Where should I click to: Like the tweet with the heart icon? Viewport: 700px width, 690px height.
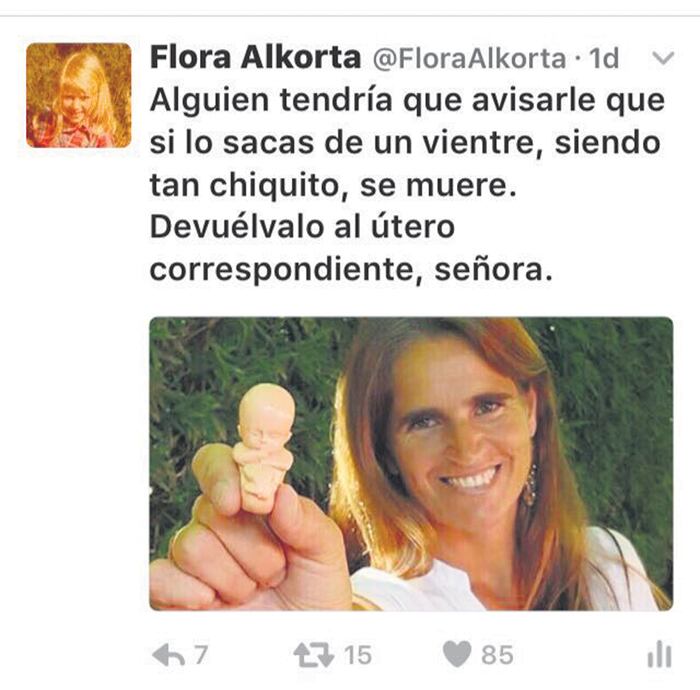(x=457, y=654)
